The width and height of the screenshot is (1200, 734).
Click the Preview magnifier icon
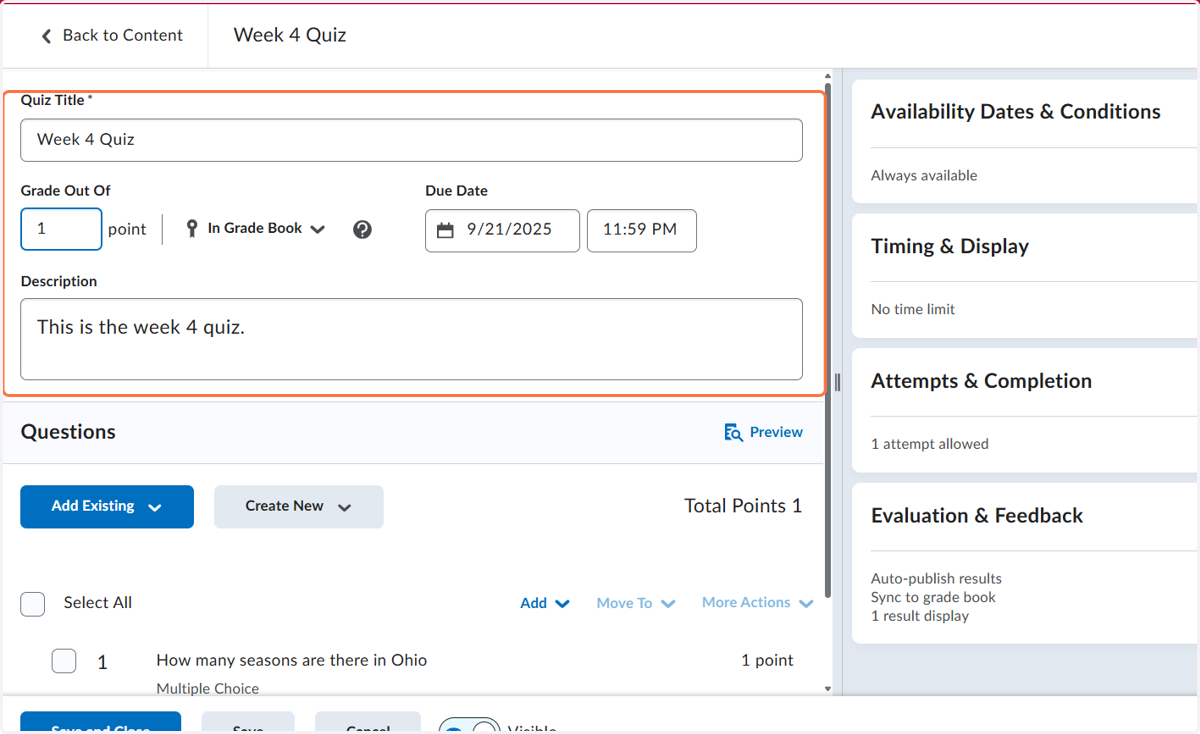733,432
